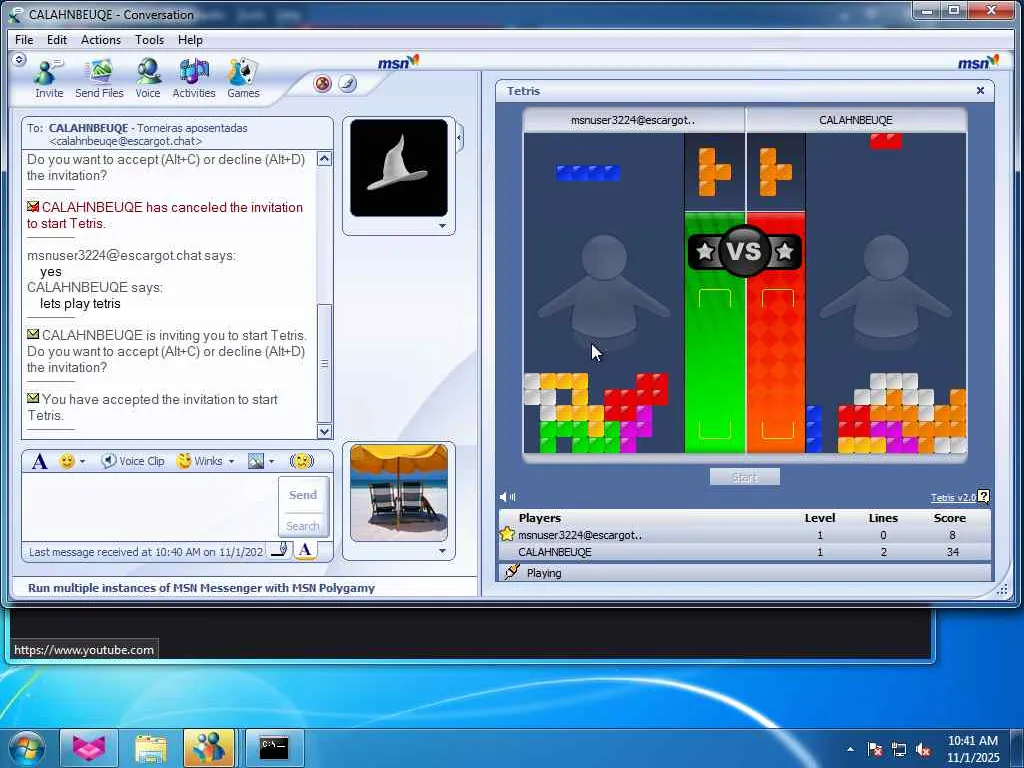The width and height of the screenshot is (1024, 768).
Task: Collapse the toolbar with the round arrow
Action: click(19, 60)
